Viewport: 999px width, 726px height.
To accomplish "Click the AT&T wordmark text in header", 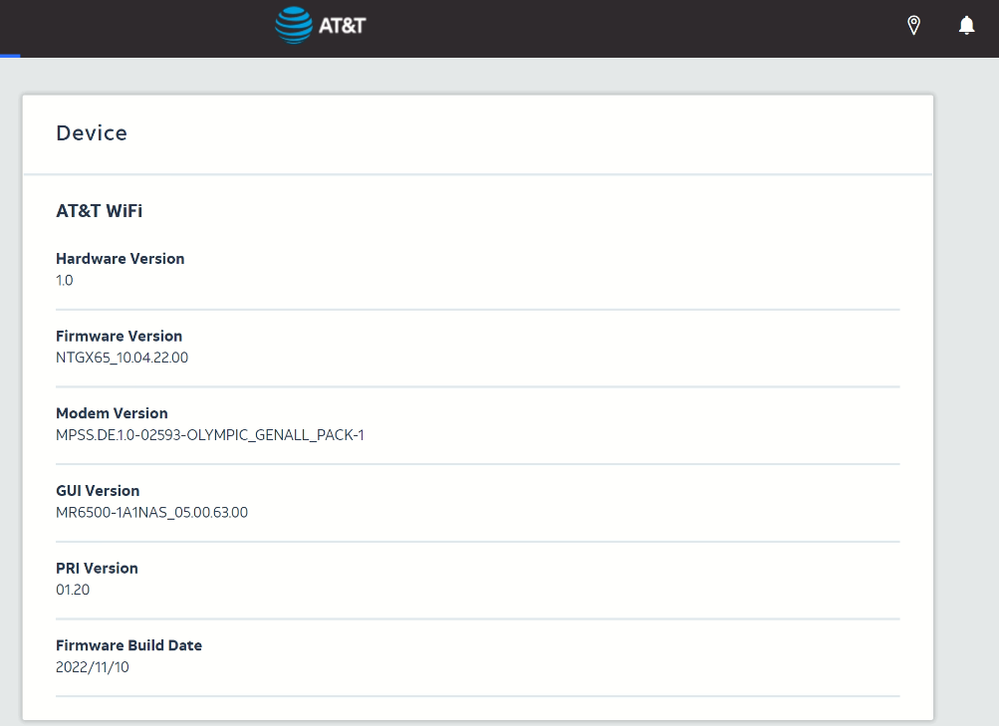I will tap(342, 26).
